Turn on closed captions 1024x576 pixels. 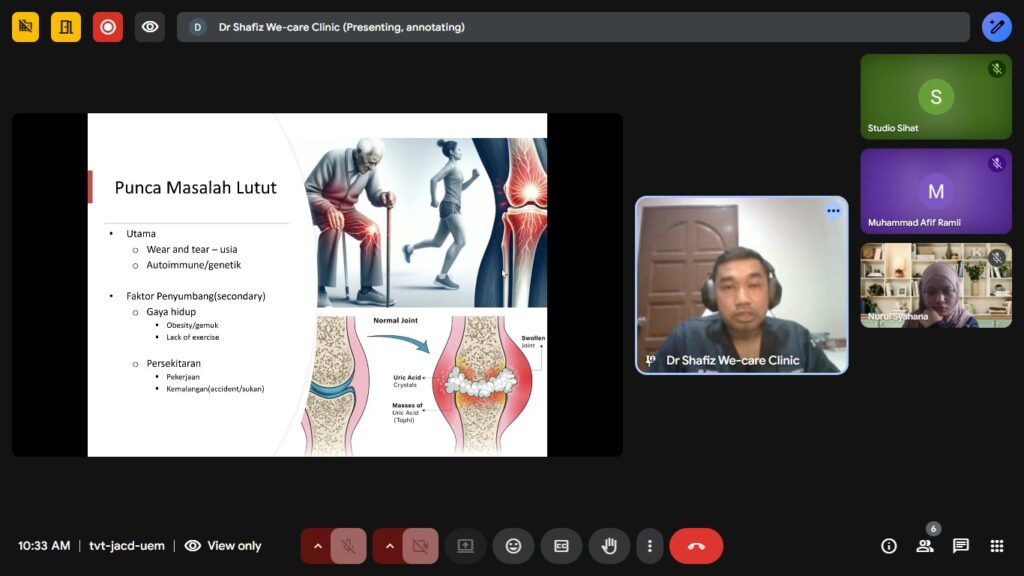coord(561,546)
